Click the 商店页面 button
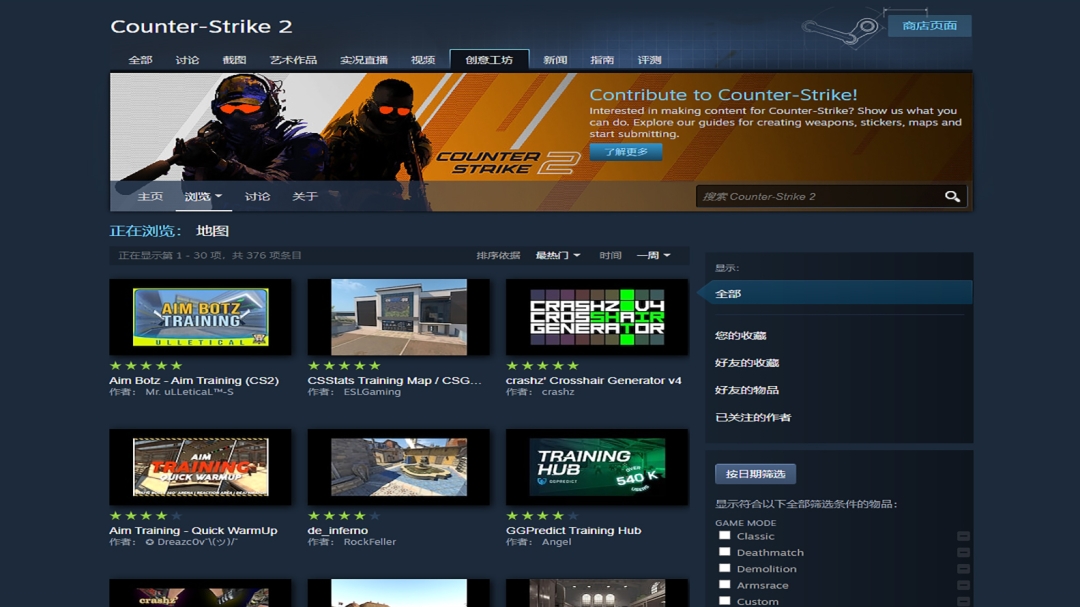Image resolution: width=1080 pixels, height=607 pixels. [930, 25]
